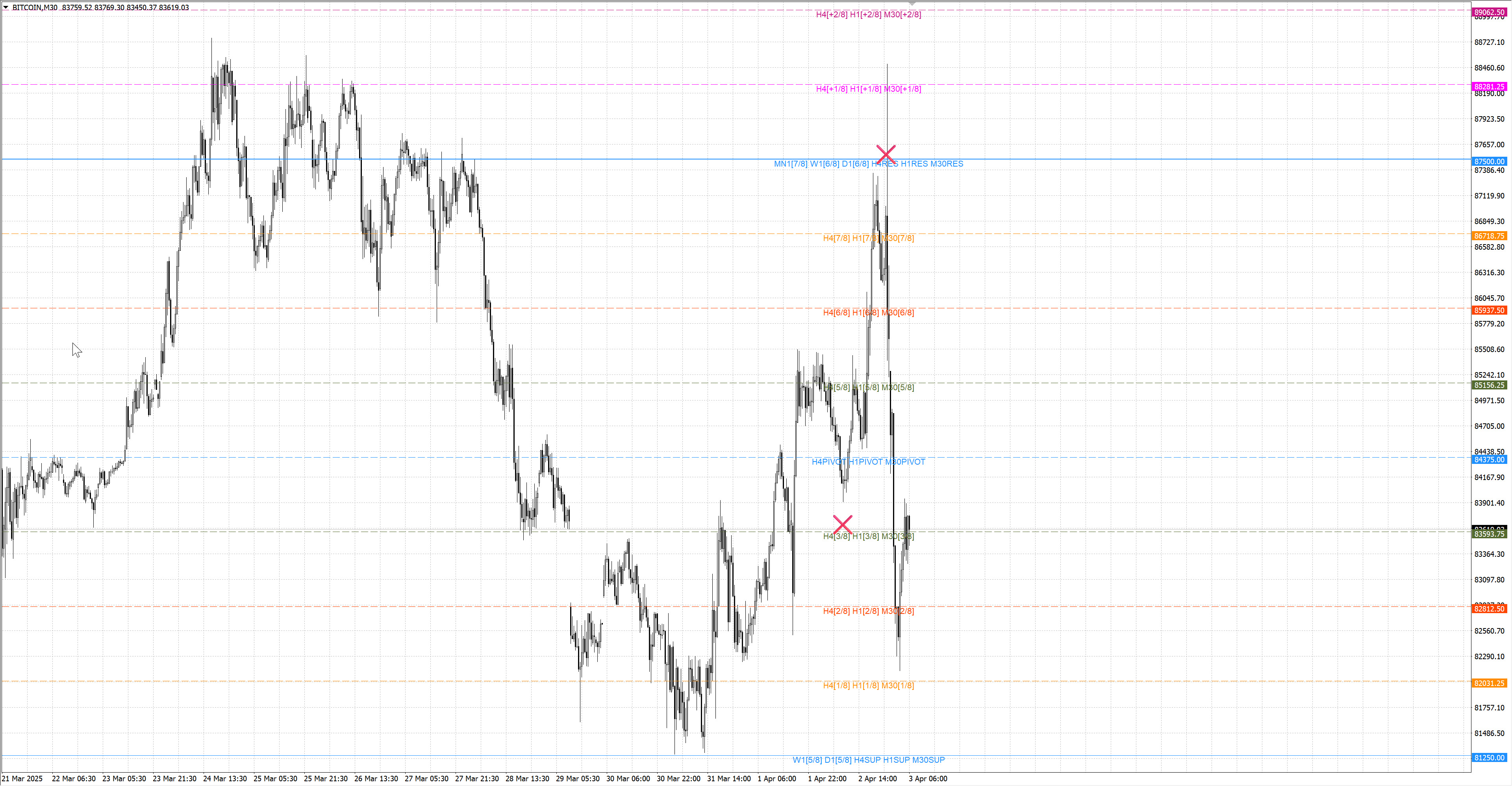Select the W1[5/8] D1[5/8] H4SUP label
1512x786 pixels.
868,760
